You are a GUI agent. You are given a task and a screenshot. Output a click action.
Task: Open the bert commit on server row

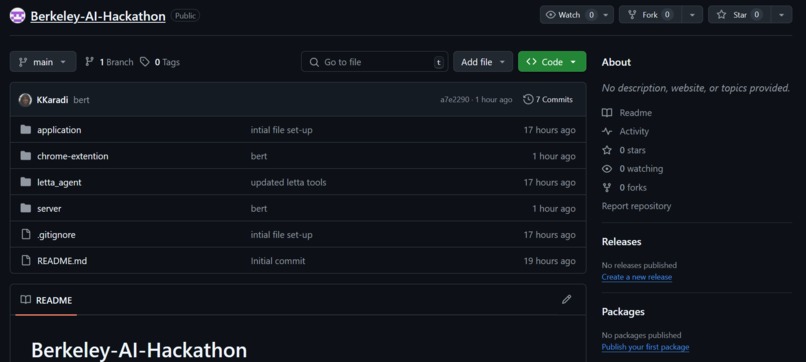click(x=259, y=209)
